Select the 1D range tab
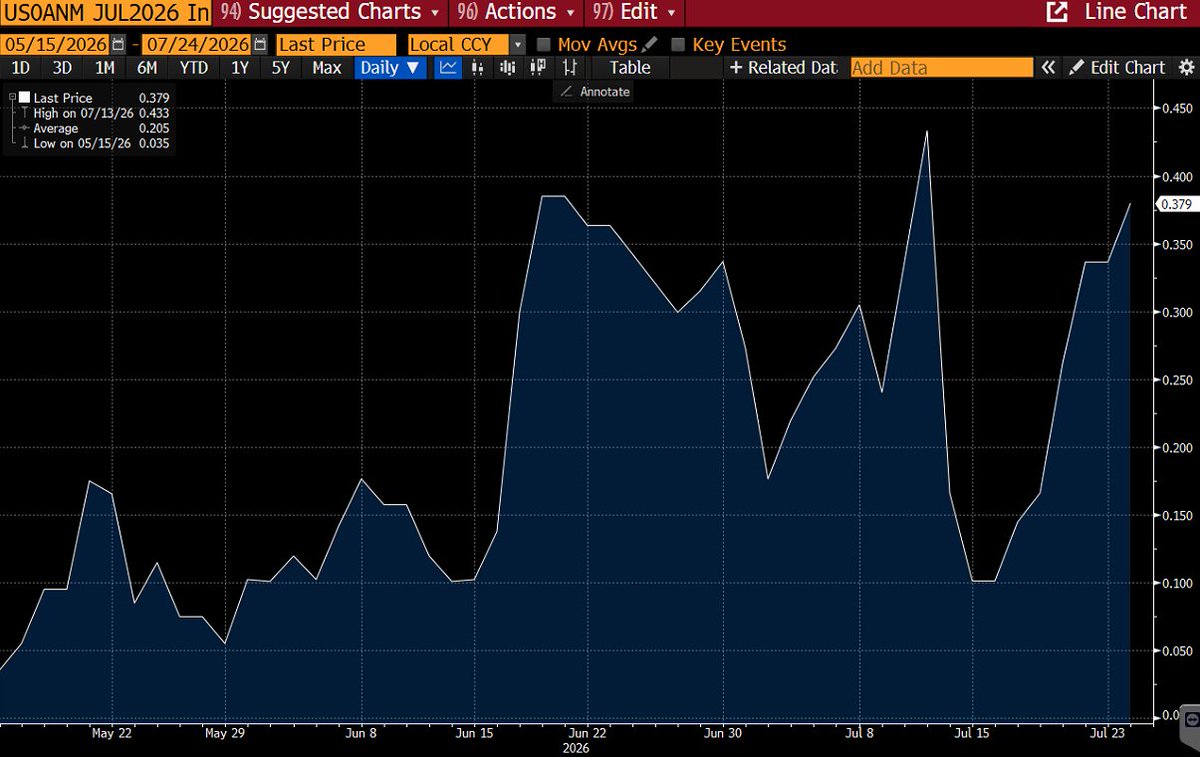 pyautogui.click(x=21, y=67)
